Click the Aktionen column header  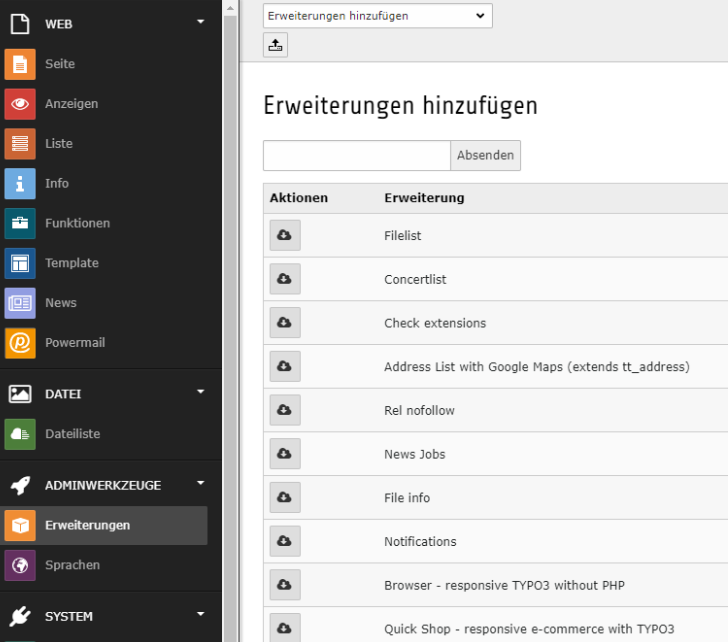coord(299,198)
